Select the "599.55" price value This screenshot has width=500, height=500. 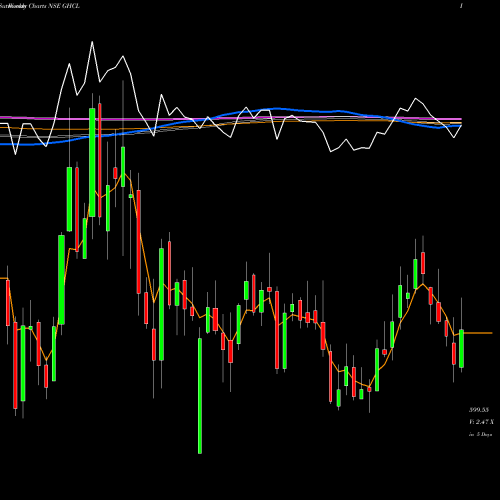(479, 409)
